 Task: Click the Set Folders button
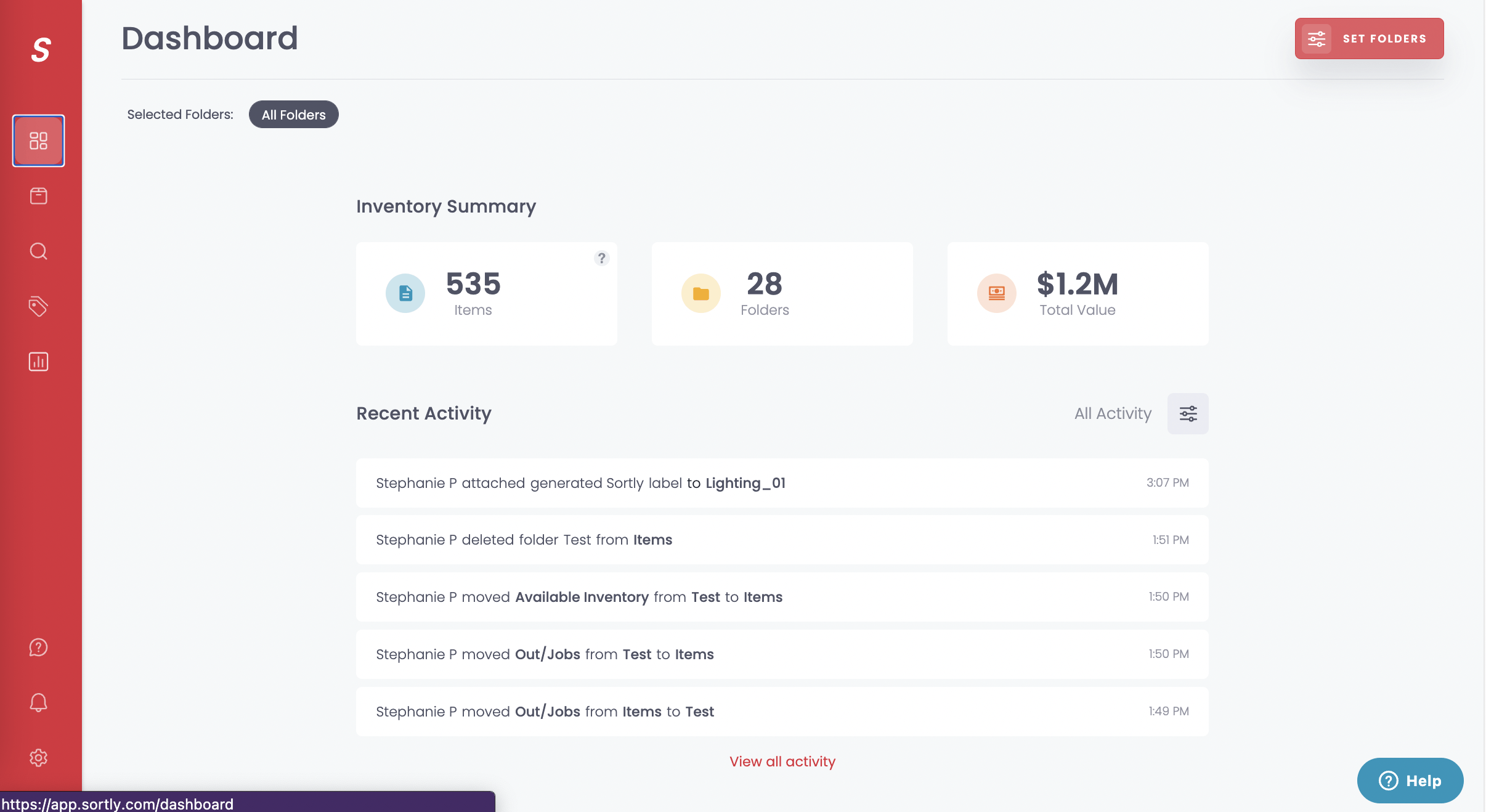pos(1369,38)
